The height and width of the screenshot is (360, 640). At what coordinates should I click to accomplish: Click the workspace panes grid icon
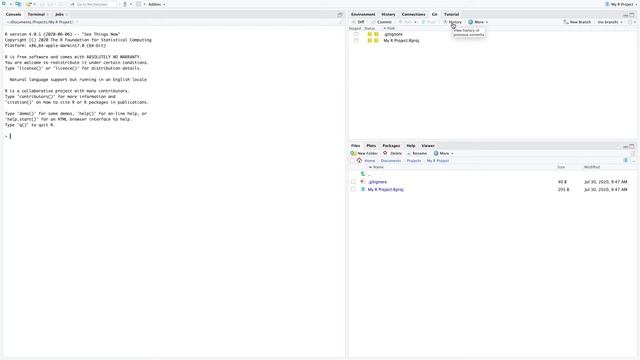pos(139,4)
